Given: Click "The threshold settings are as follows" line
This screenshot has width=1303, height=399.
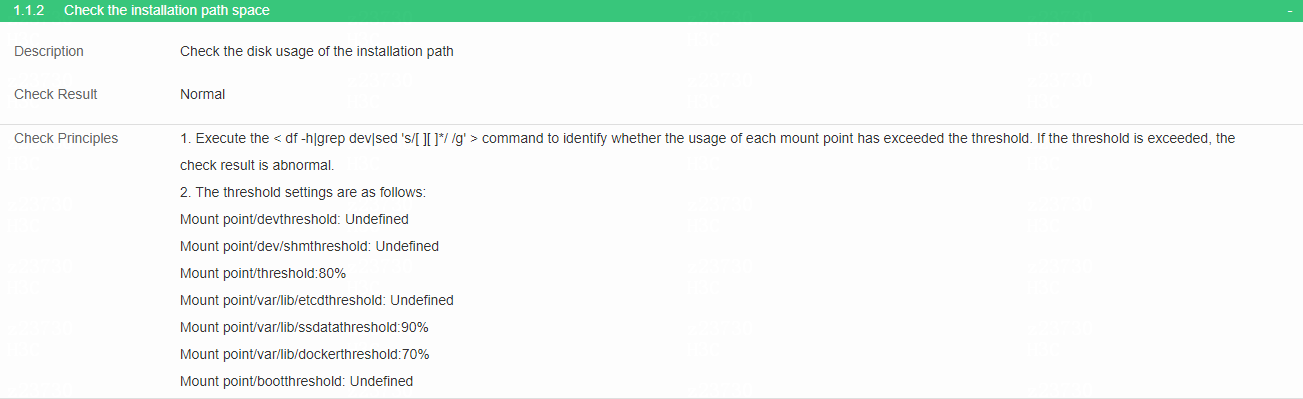Looking at the screenshot, I should click(303, 192).
